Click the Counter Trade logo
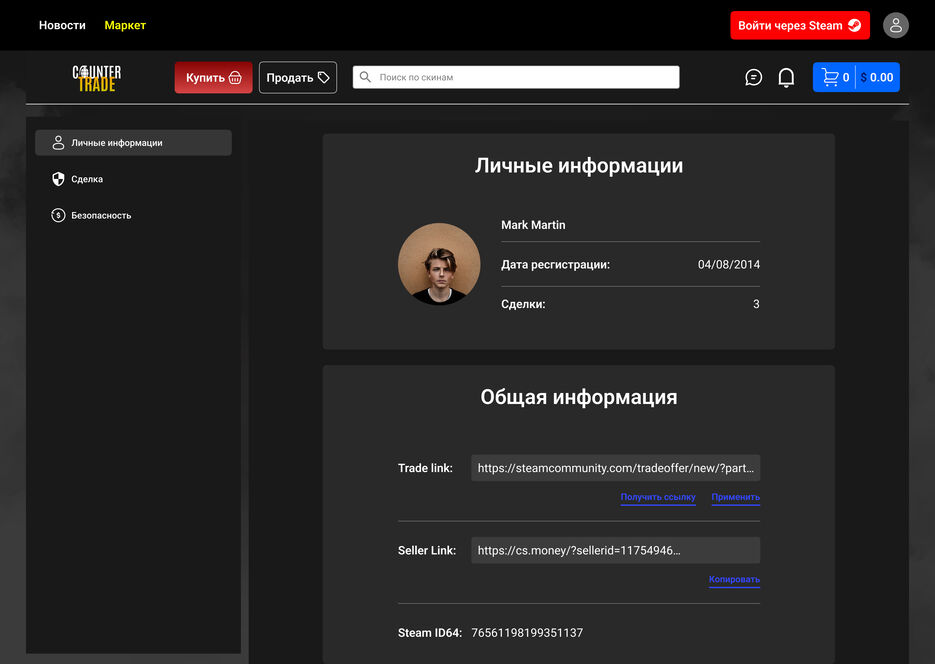This screenshot has height=664, width=935. 97,78
